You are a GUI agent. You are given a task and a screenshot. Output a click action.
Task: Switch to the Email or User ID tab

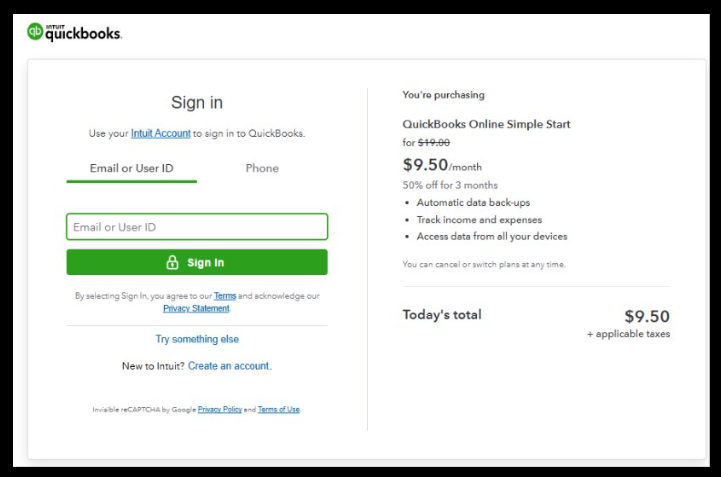(x=131, y=168)
